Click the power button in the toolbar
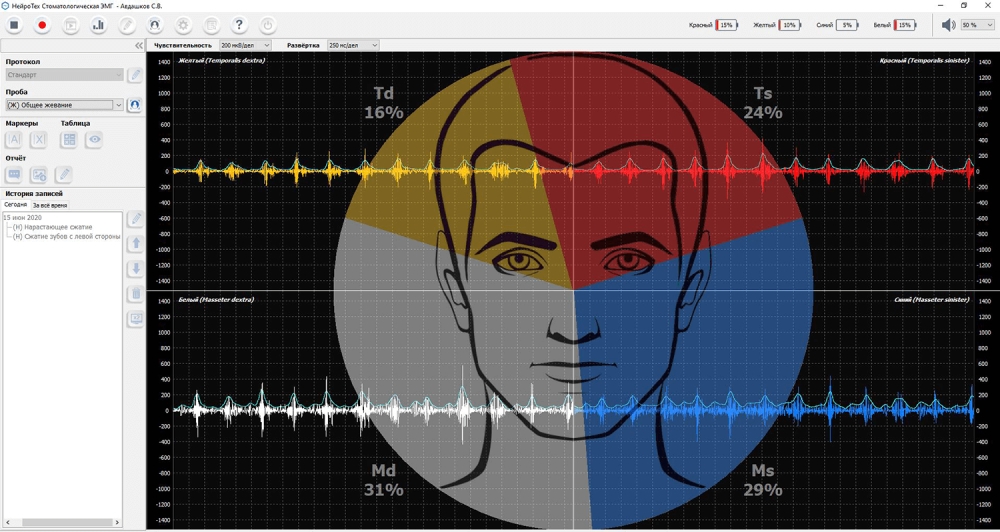Viewport: 1000px width, 532px height. (x=267, y=25)
